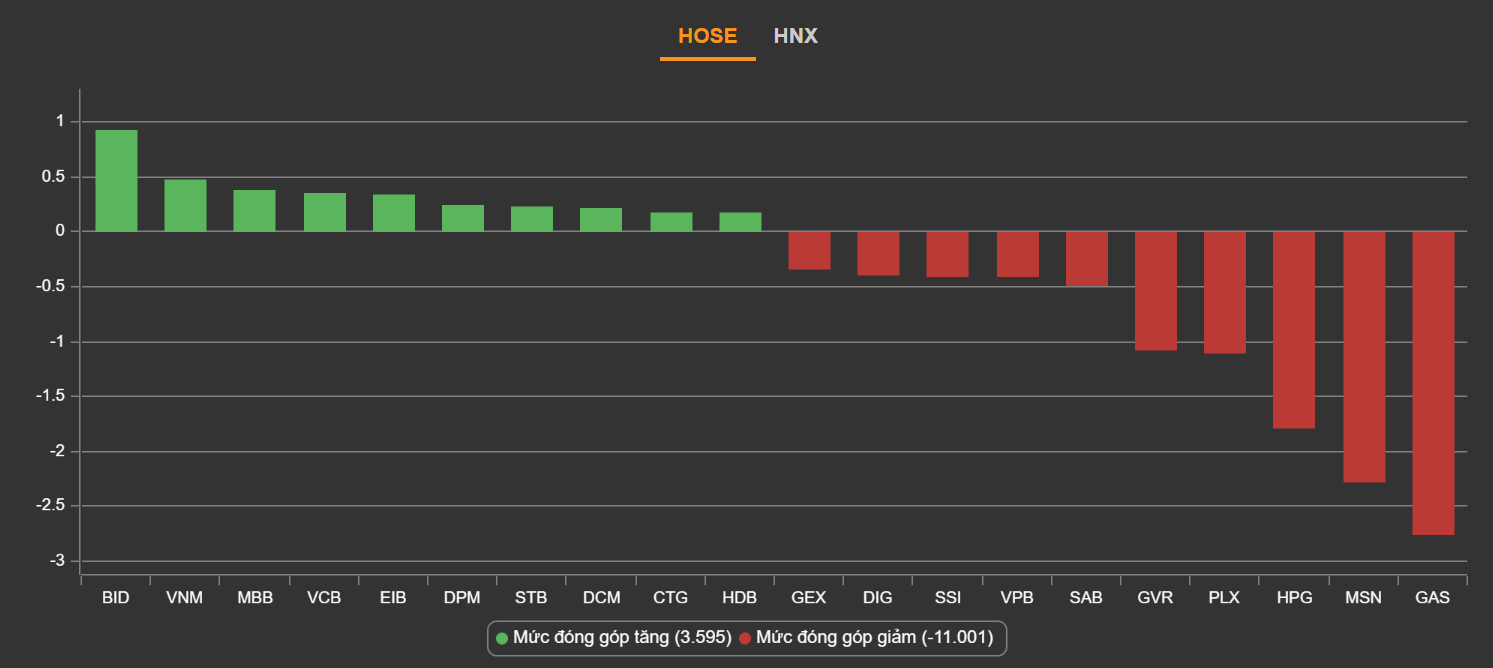This screenshot has height=668, width=1493.
Task: Click the HDB axis label
Action: [740, 598]
